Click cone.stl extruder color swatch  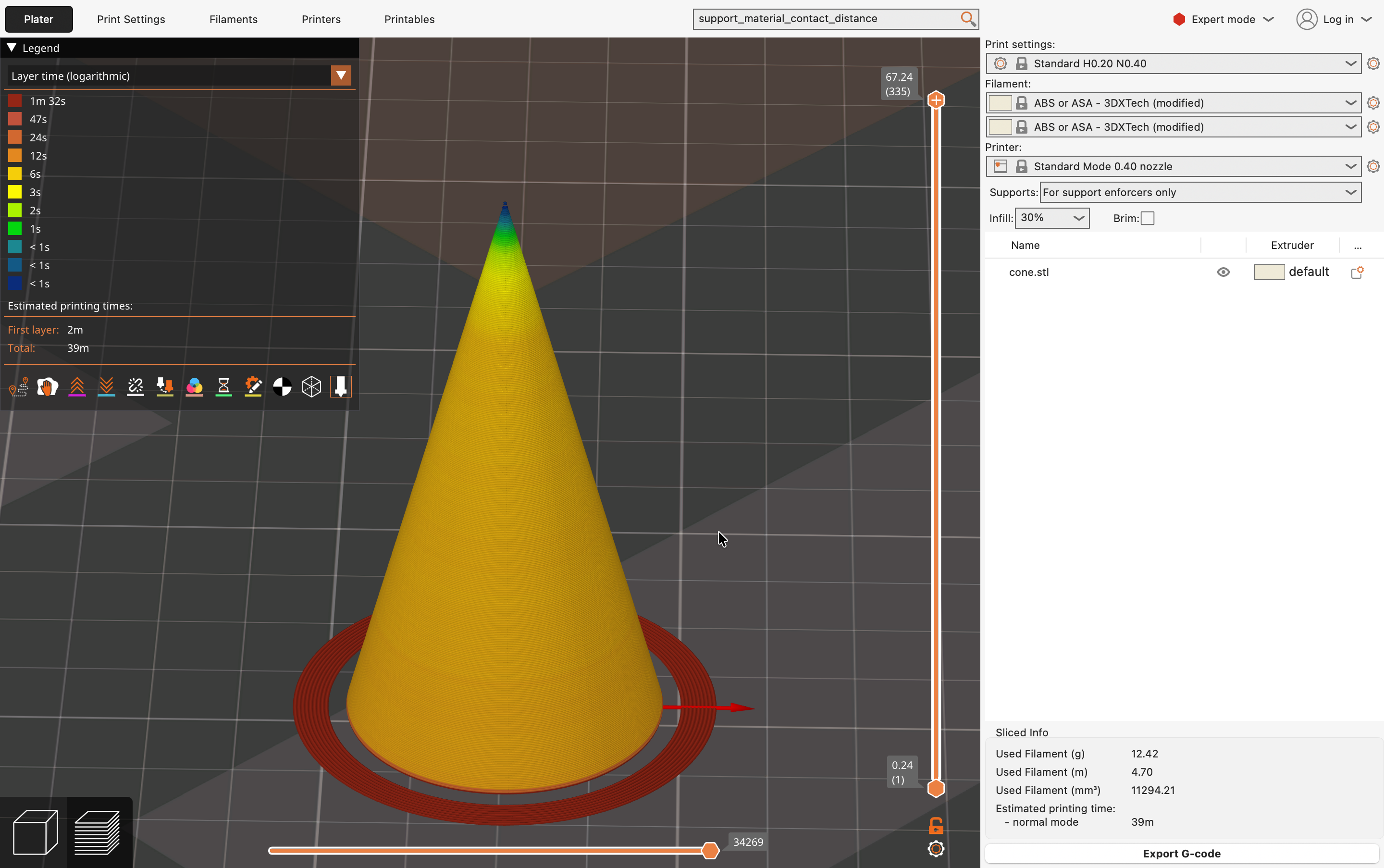tap(1269, 272)
